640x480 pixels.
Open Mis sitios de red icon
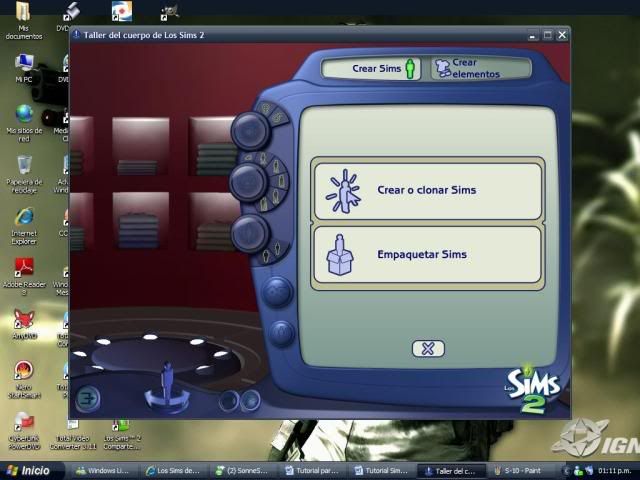24,123
